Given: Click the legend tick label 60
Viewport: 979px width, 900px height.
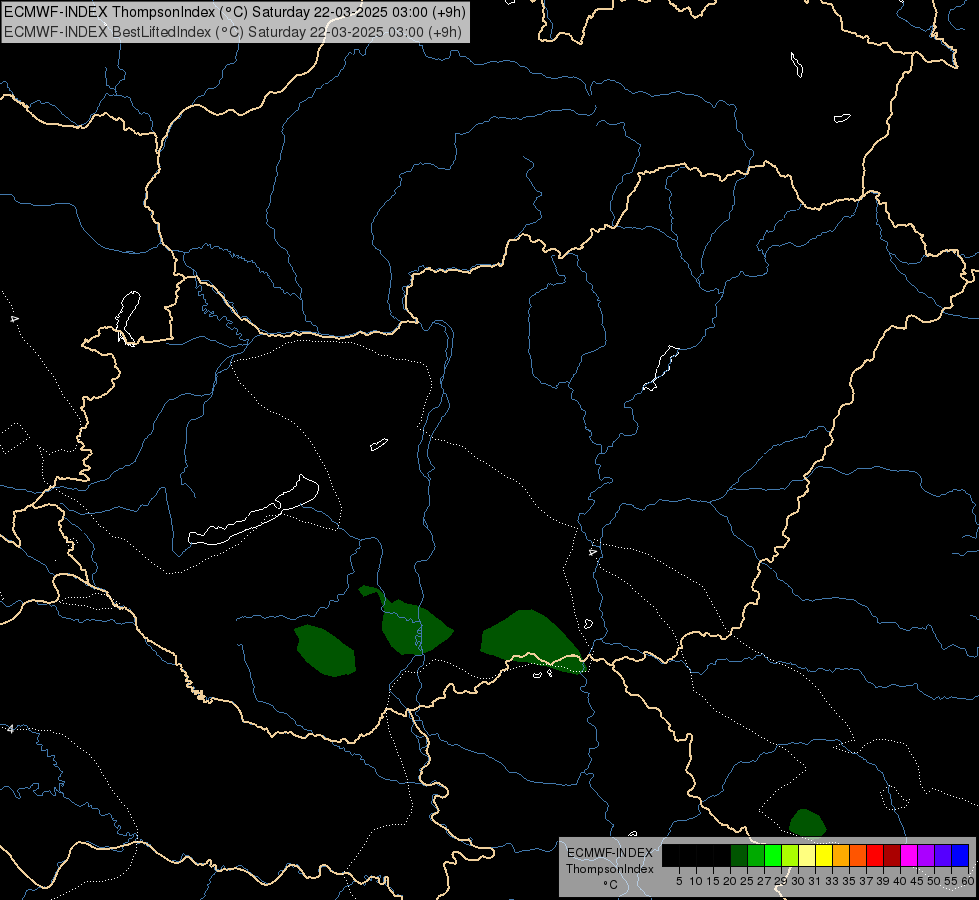Looking at the screenshot, I should click(968, 881).
